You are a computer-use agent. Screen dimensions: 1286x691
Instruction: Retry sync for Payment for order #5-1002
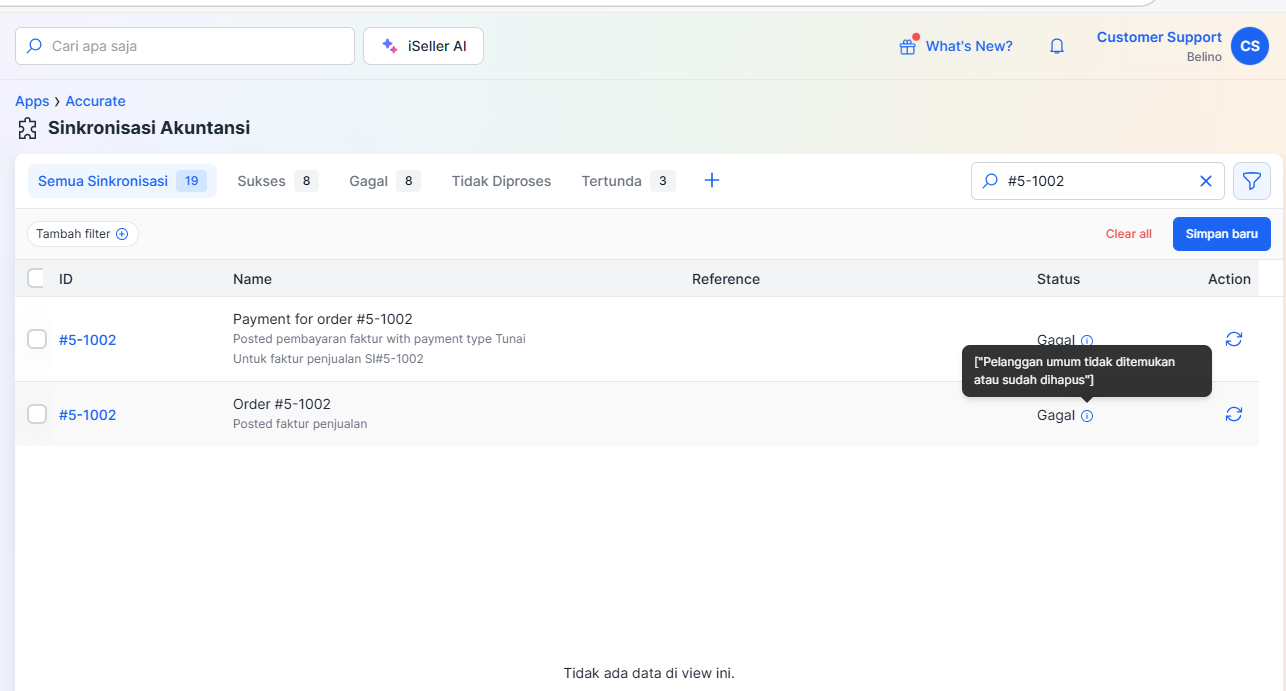[x=1234, y=339]
